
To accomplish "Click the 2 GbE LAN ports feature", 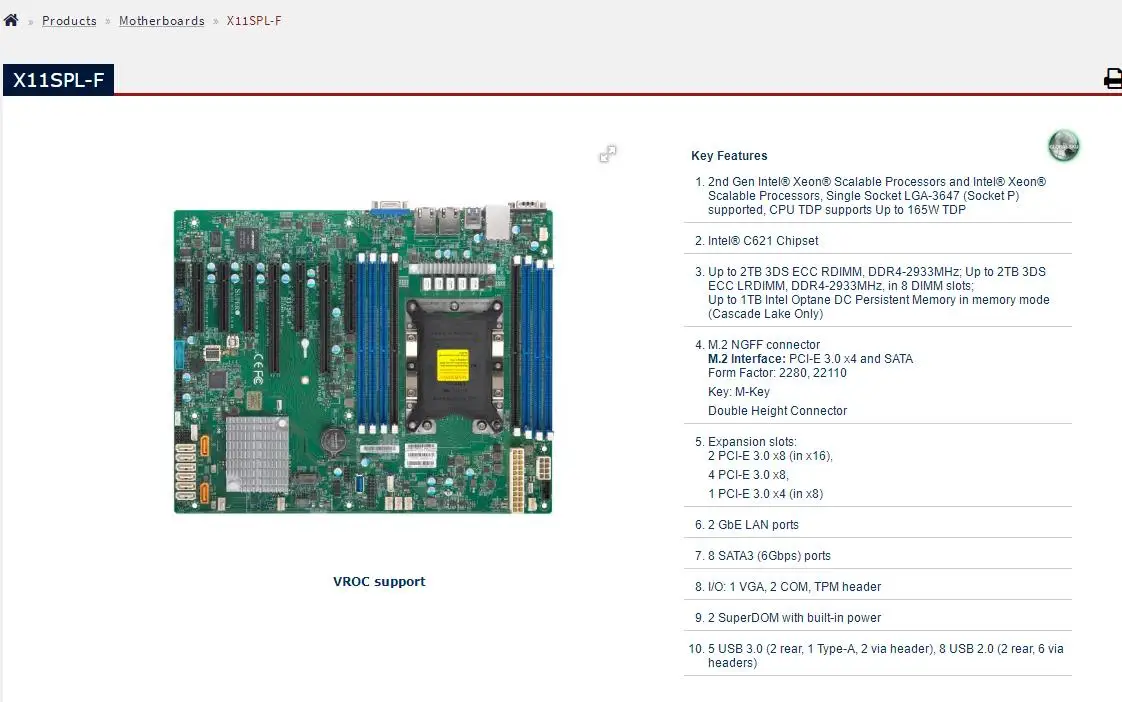I will [x=753, y=525].
